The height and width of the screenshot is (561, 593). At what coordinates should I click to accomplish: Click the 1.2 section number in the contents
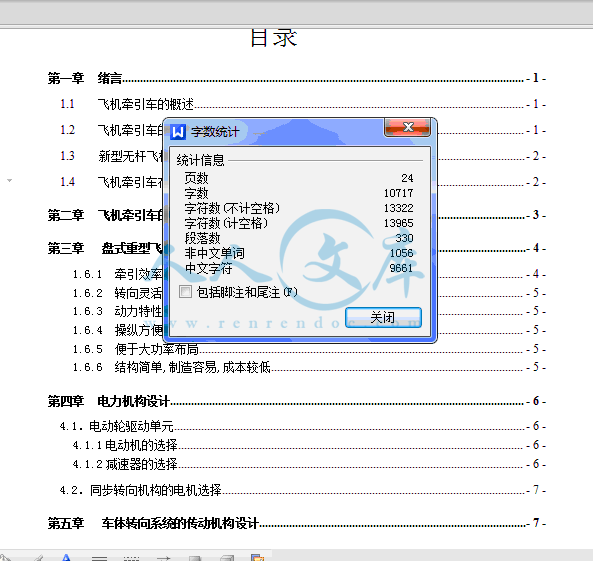coord(68,130)
